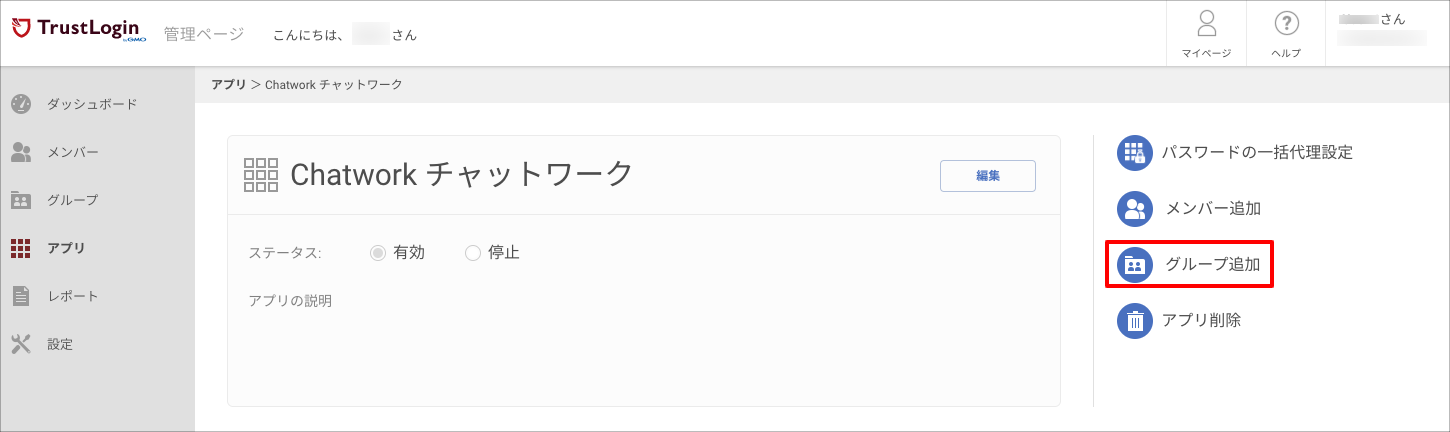Screen dimensions: 1450x432
Task: Open the ヘルプ question mark icon
Action: click(1286, 23)
